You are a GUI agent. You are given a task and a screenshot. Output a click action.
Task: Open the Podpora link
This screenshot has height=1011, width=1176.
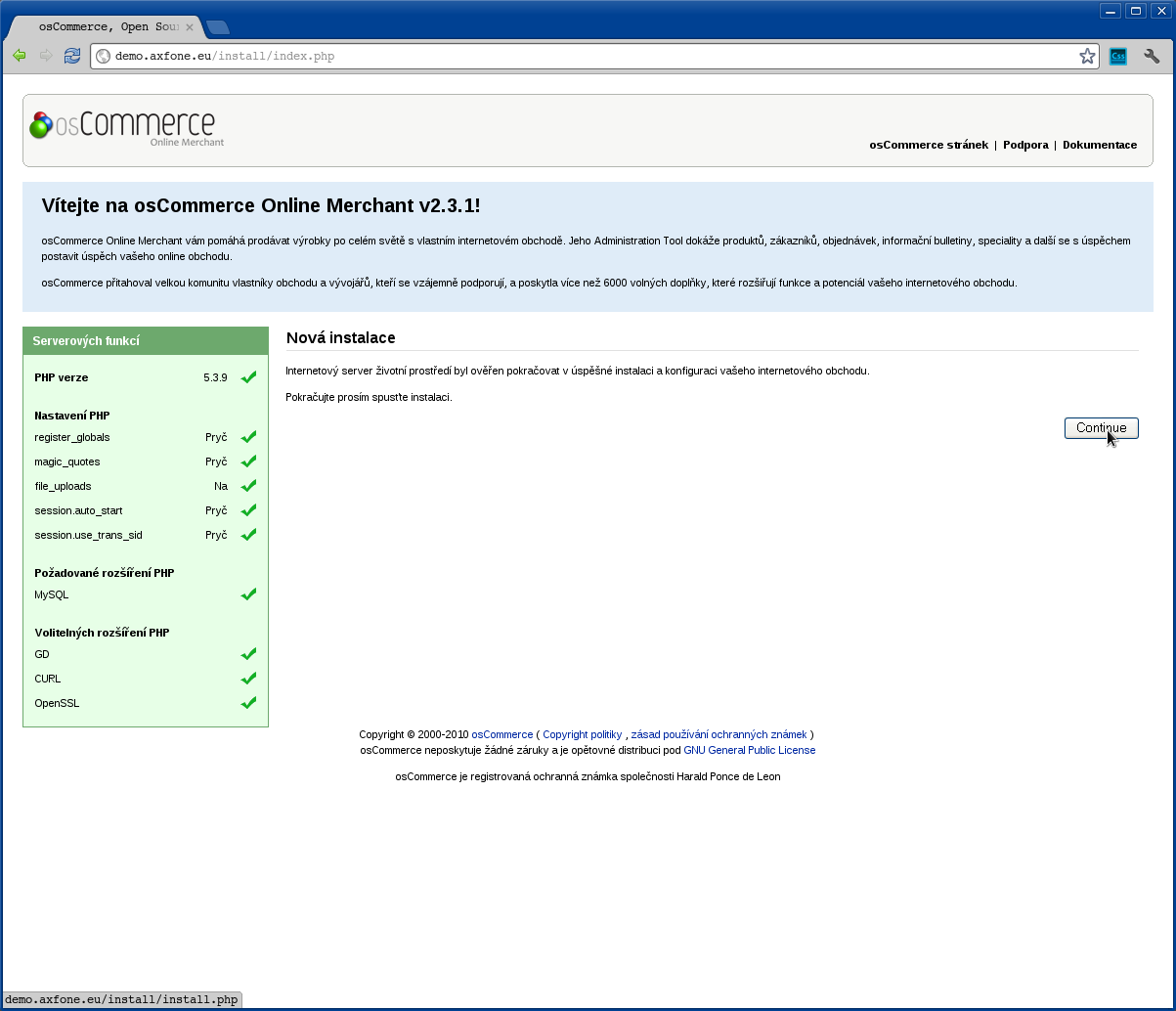(x=1025, y=145)
